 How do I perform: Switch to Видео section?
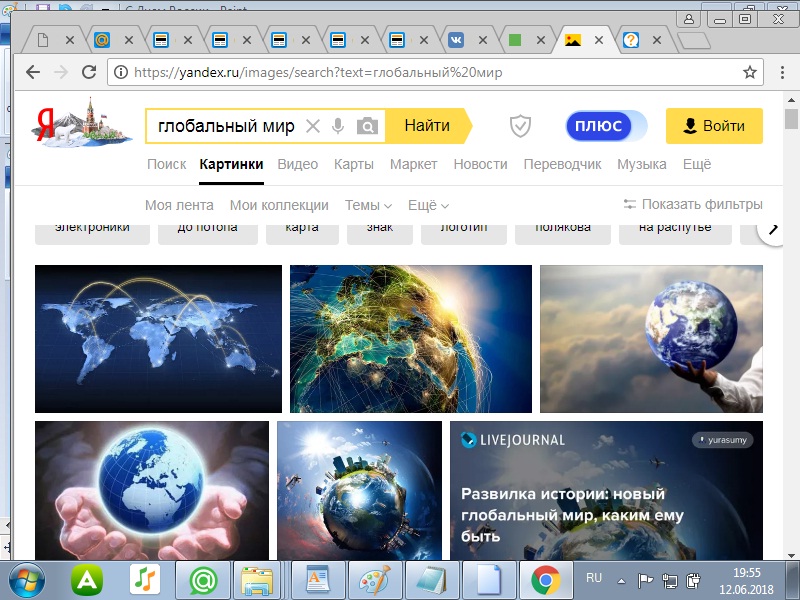pyautogui.click(x=297, y=164)
